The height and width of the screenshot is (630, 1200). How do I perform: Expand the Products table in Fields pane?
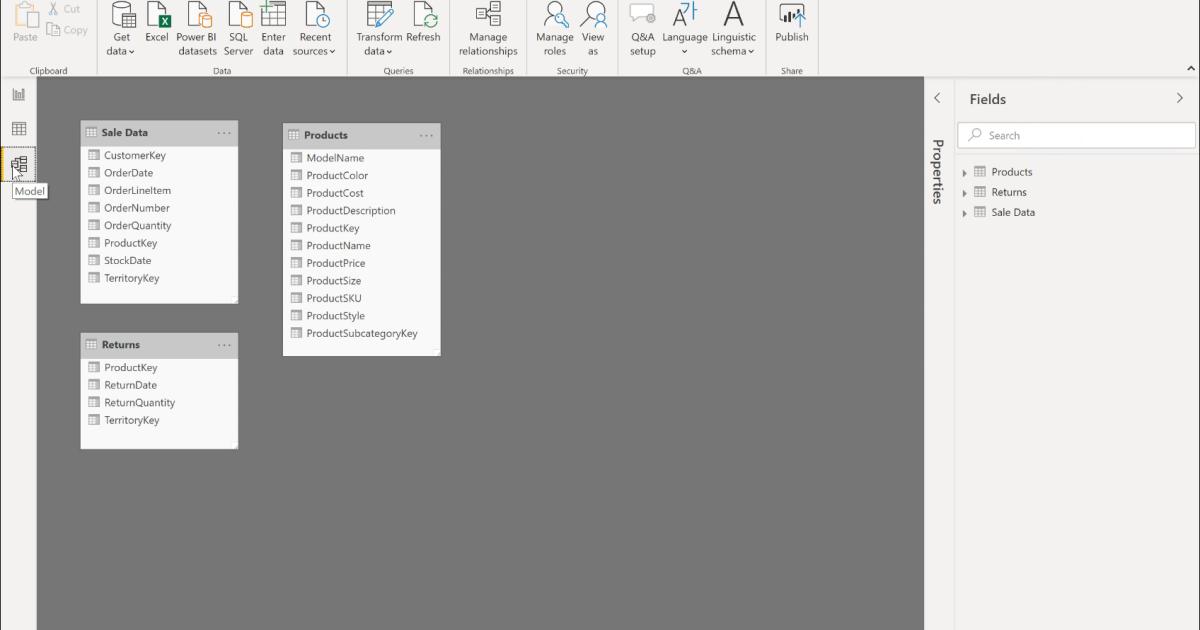pyautogui.click(x=964, y=171)
